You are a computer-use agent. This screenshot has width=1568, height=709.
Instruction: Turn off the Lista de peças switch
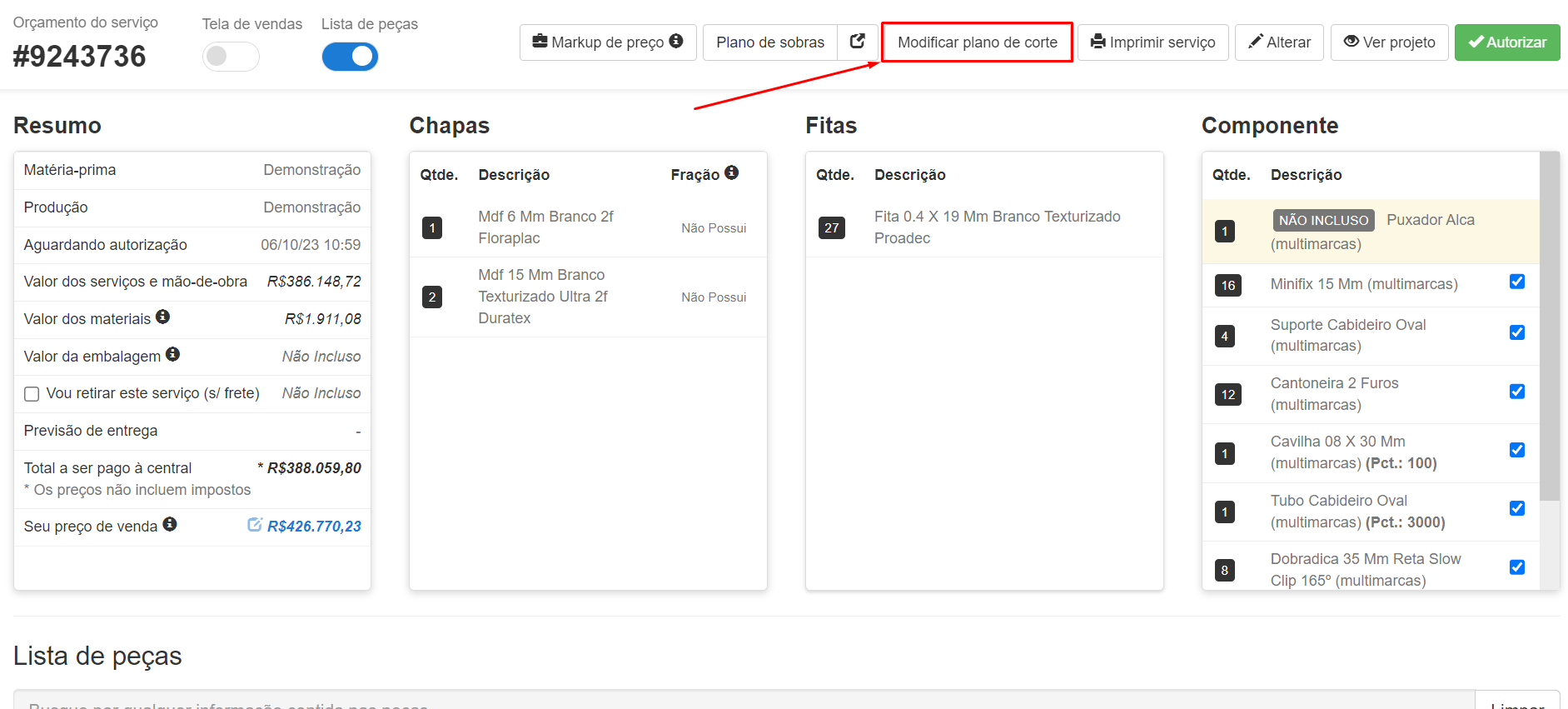(x=350, y=57)
